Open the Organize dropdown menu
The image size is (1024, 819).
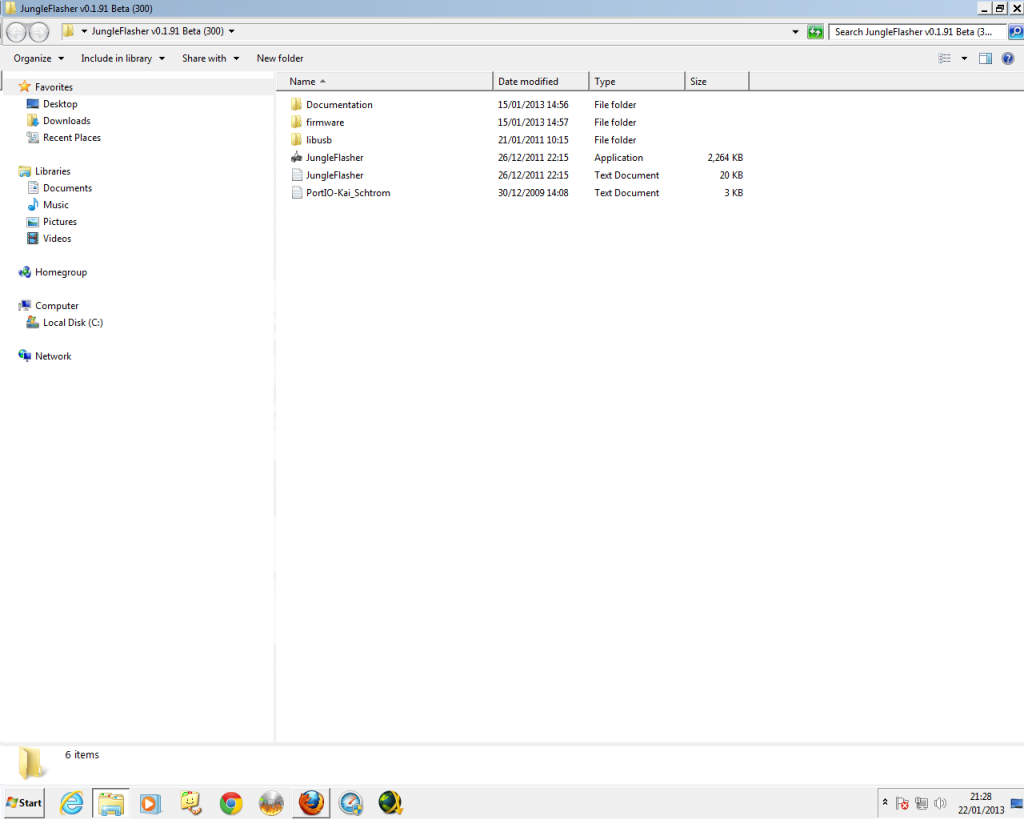[x=38, y=59]
